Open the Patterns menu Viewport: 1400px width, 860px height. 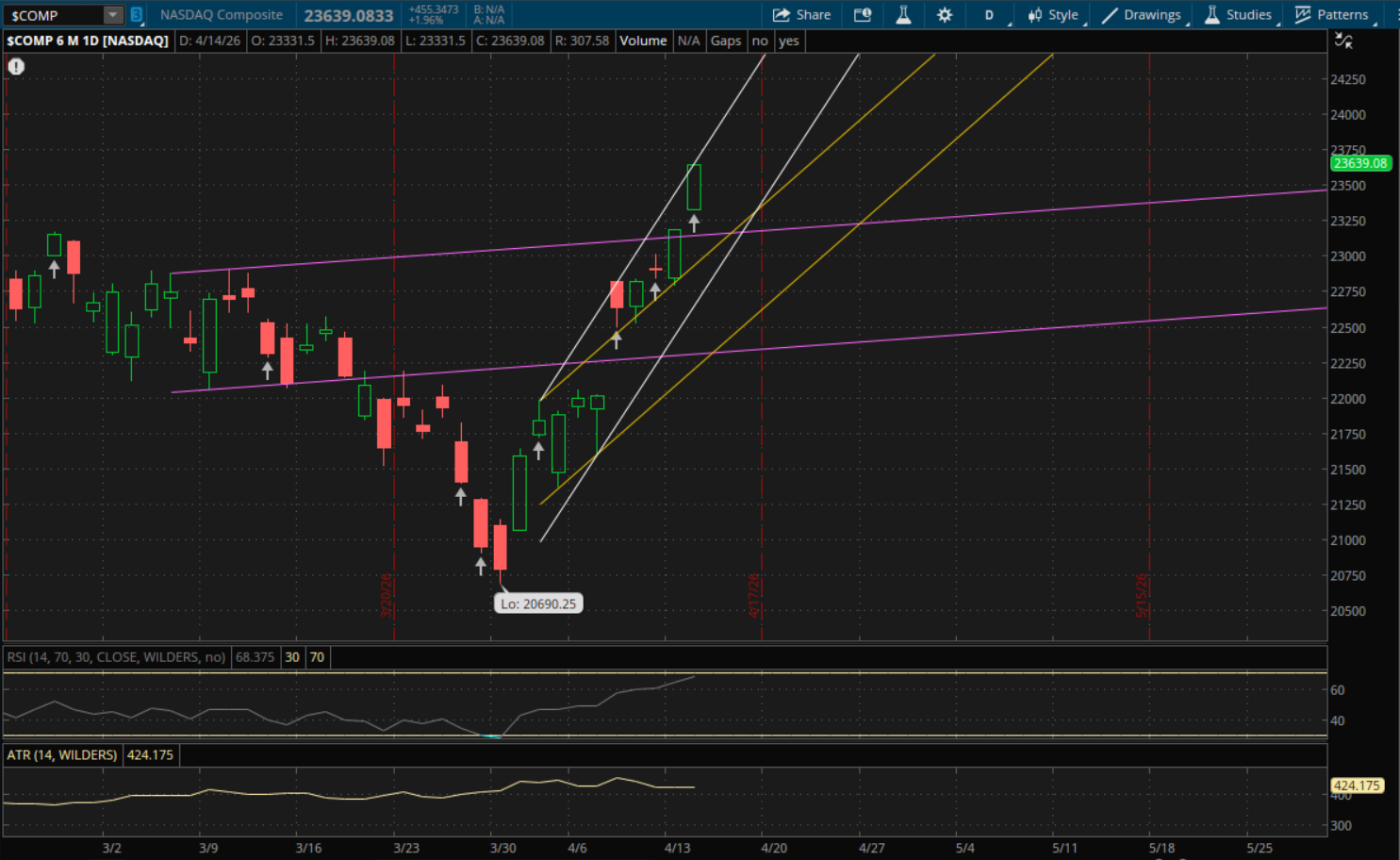1332,15
